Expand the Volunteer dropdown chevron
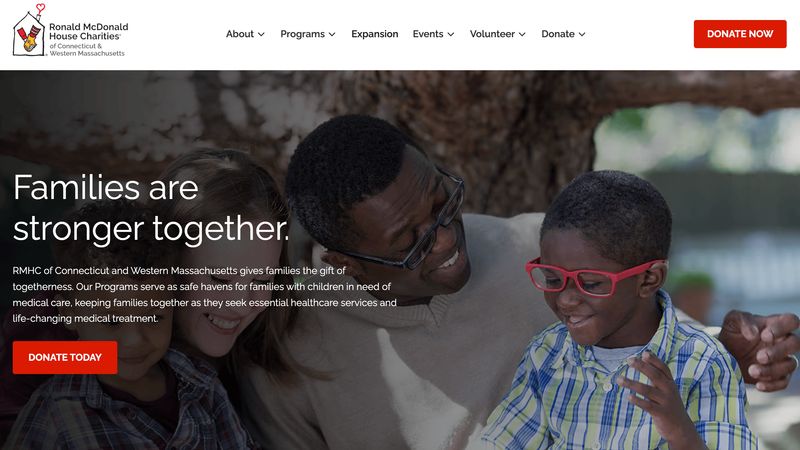Screen dimensions: 800x450 coord(522,34)
